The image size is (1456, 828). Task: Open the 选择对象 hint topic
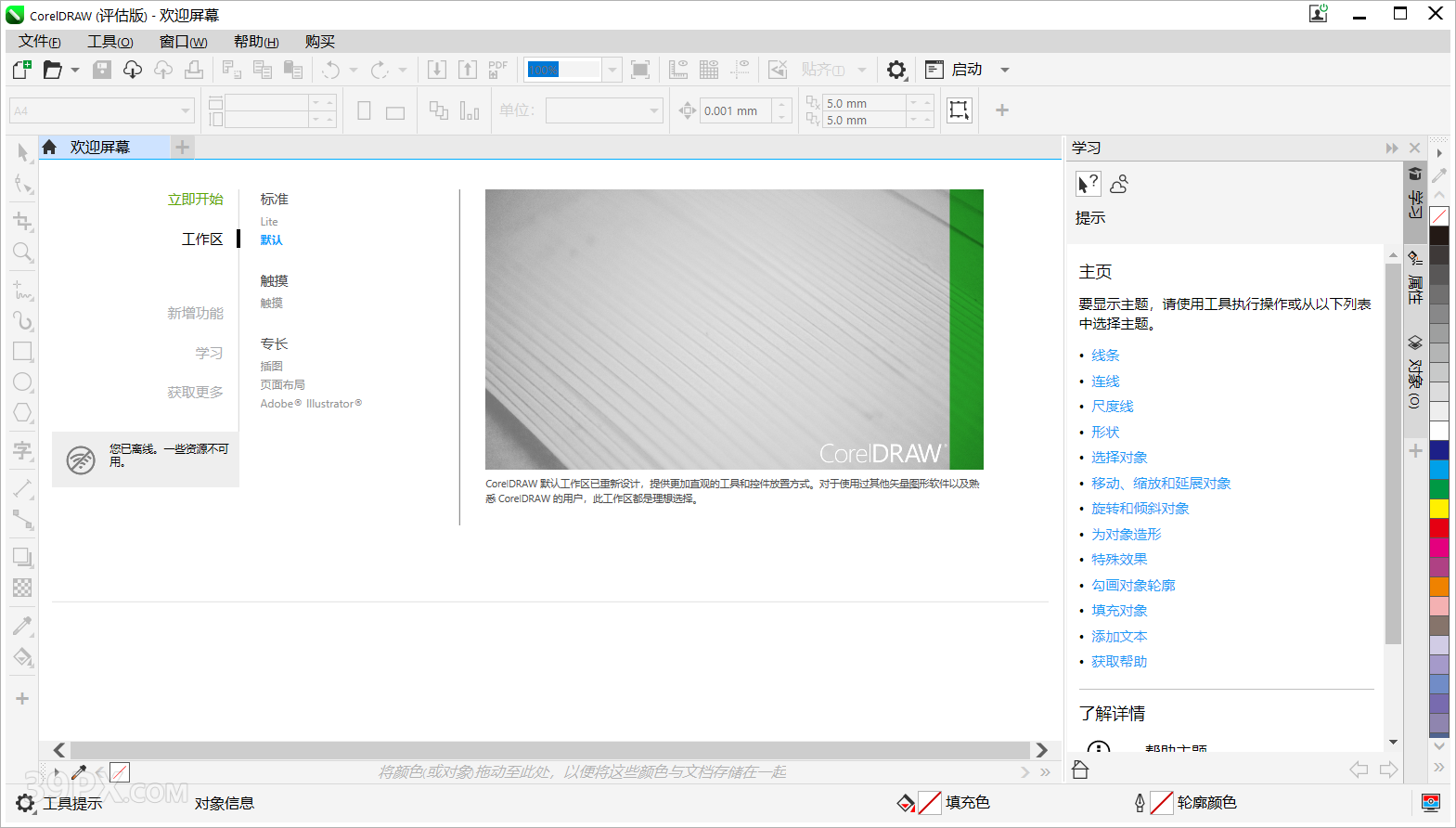click(1119, 458)
